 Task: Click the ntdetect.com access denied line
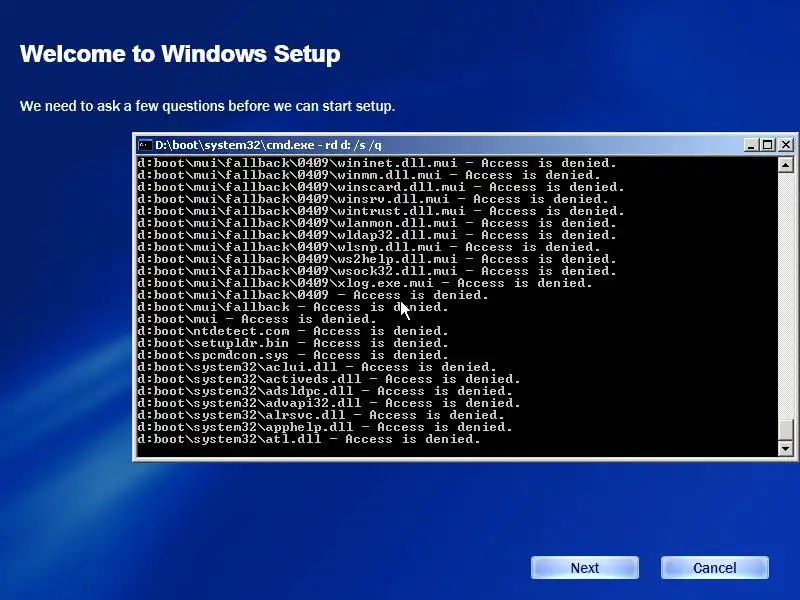point(293,331)
